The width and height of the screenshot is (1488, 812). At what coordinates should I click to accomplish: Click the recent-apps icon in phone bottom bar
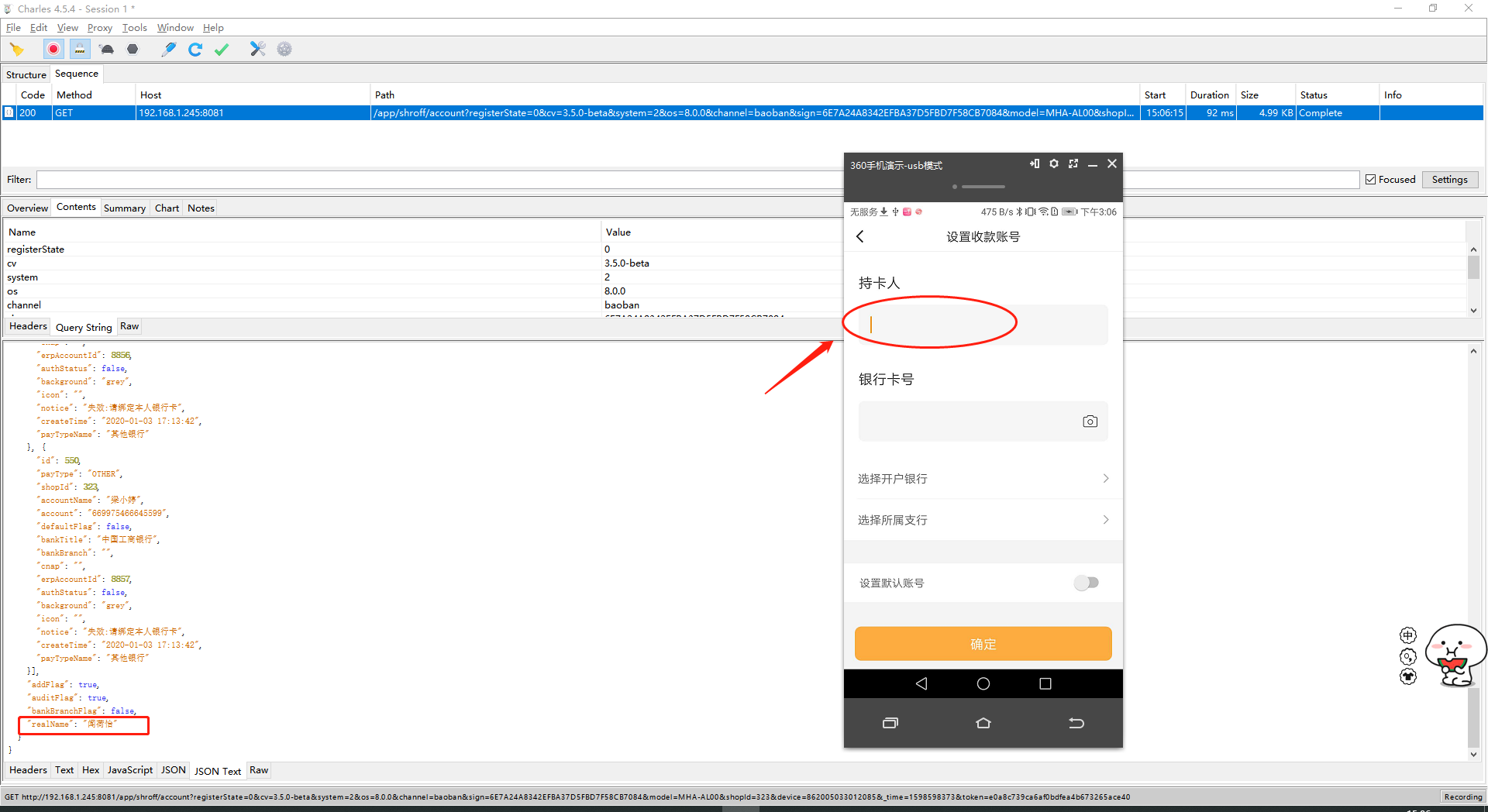pyautogui.click(x=890, y=723)
